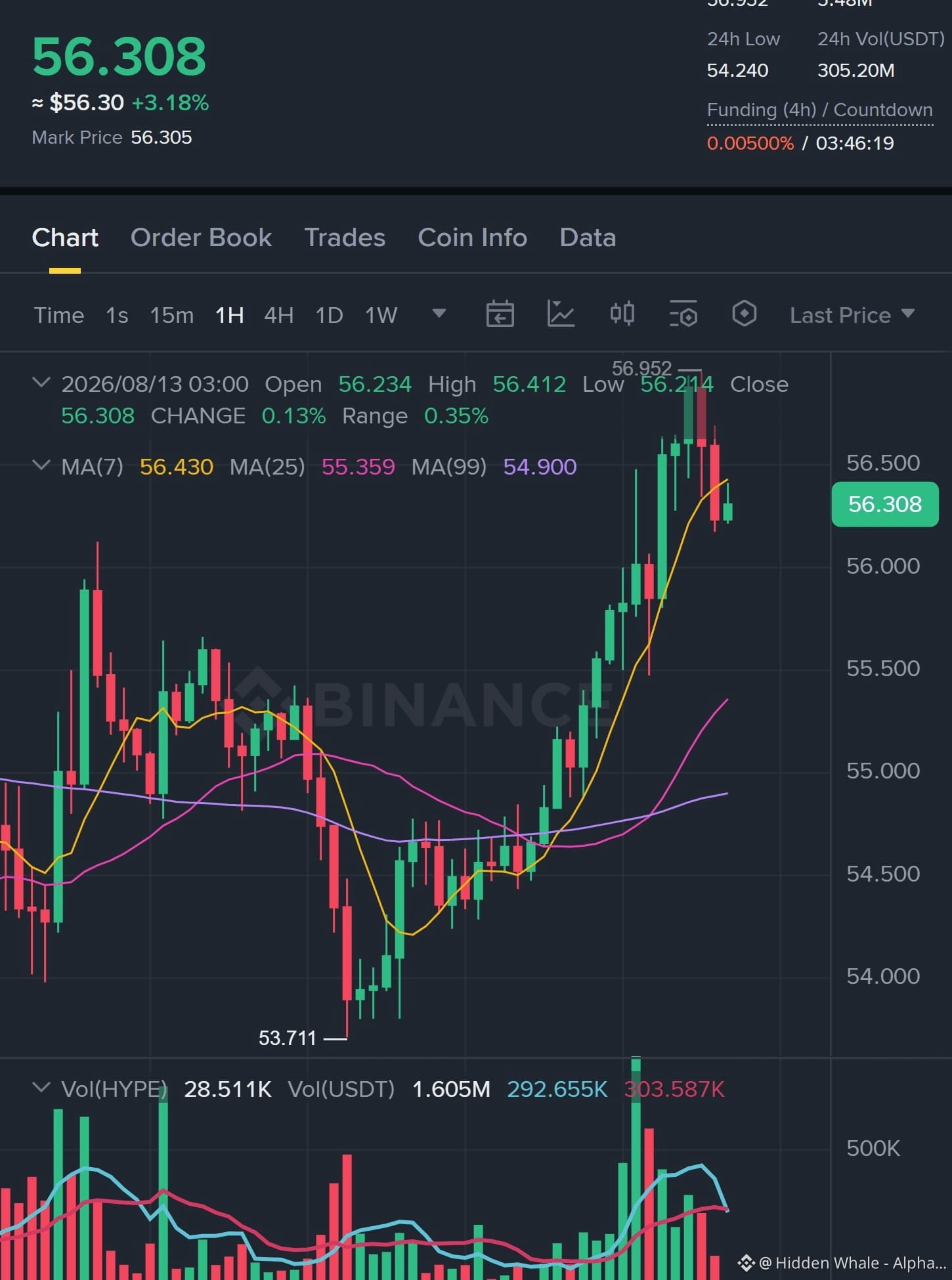Click the hexagon chart settings icon

coord(744,314)
